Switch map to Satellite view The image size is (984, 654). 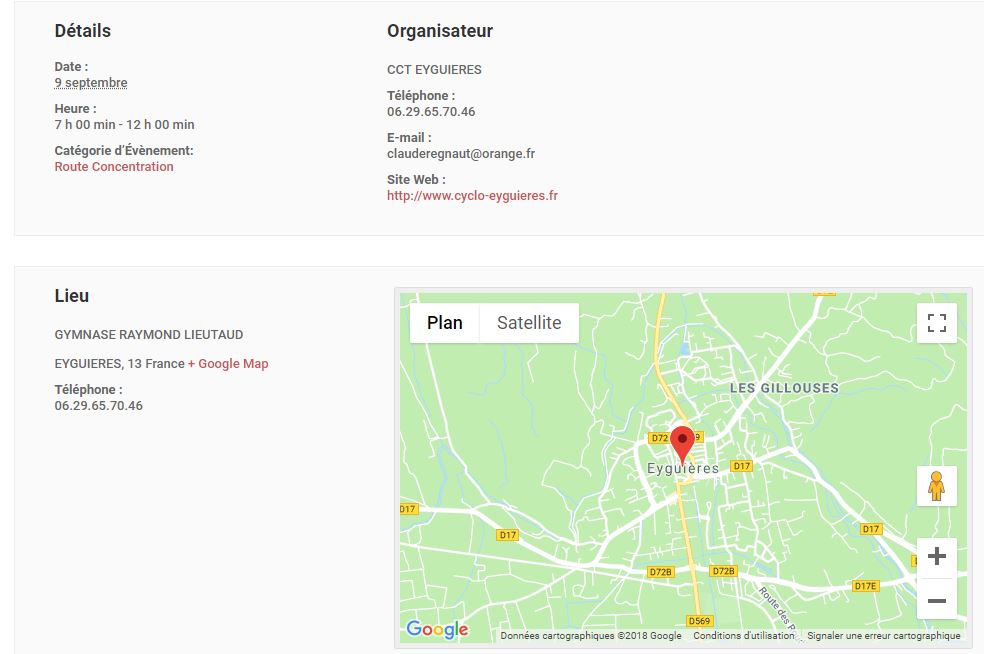coord(529,323)
